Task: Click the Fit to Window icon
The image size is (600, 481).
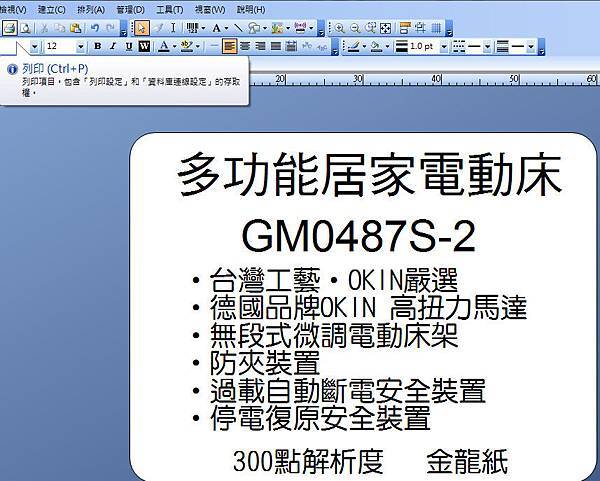Action: coord(385,28)
